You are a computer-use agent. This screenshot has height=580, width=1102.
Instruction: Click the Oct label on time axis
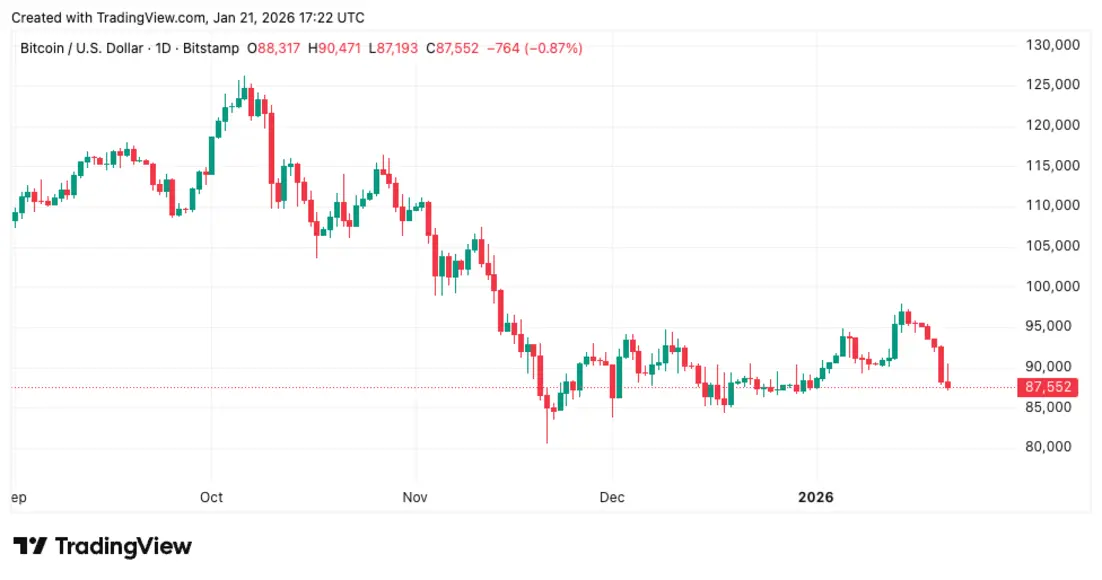211,497
